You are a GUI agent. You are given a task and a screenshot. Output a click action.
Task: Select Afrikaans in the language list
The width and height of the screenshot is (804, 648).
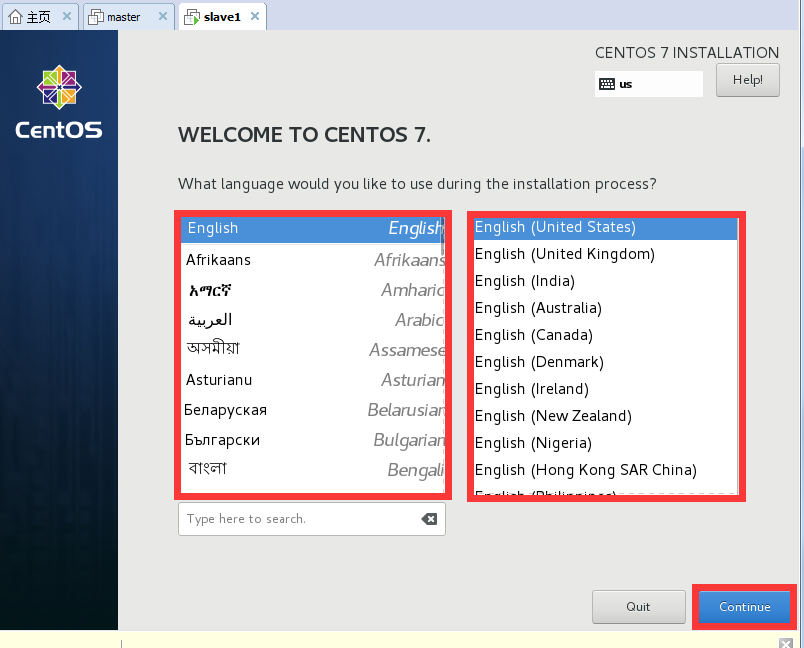[312, 260]
